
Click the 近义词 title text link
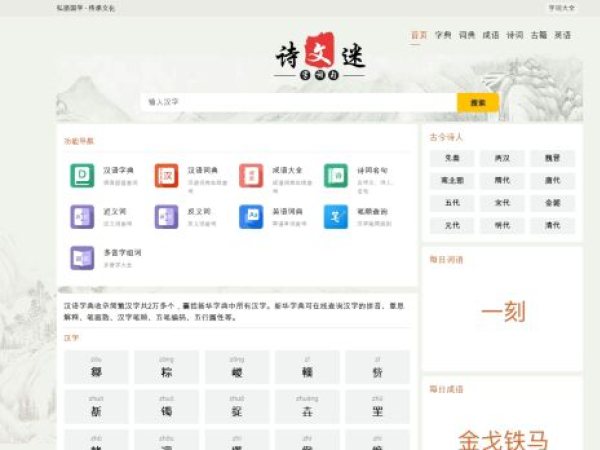coord(115,211)
